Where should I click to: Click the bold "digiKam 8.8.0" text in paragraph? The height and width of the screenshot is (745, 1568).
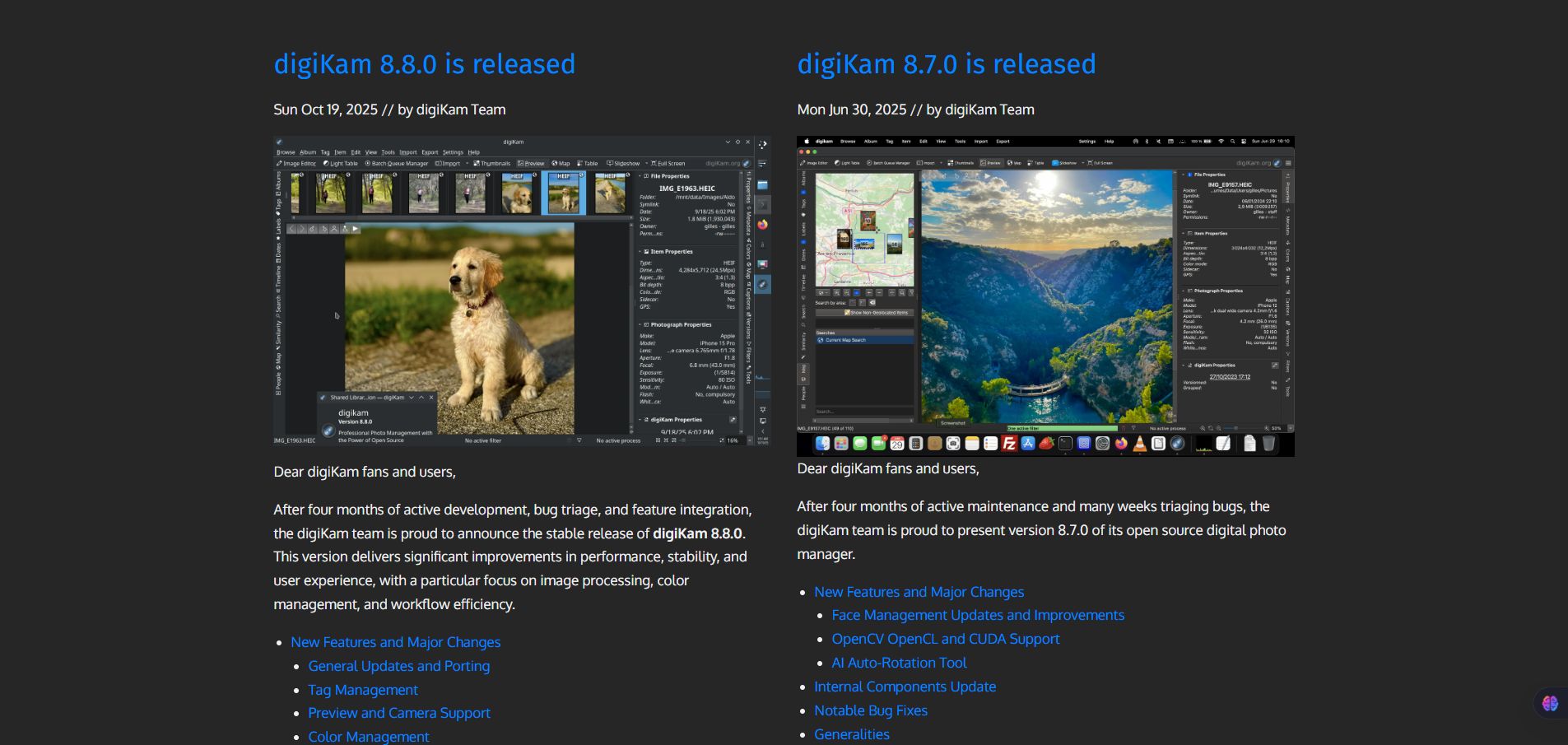tap(697, 533)
